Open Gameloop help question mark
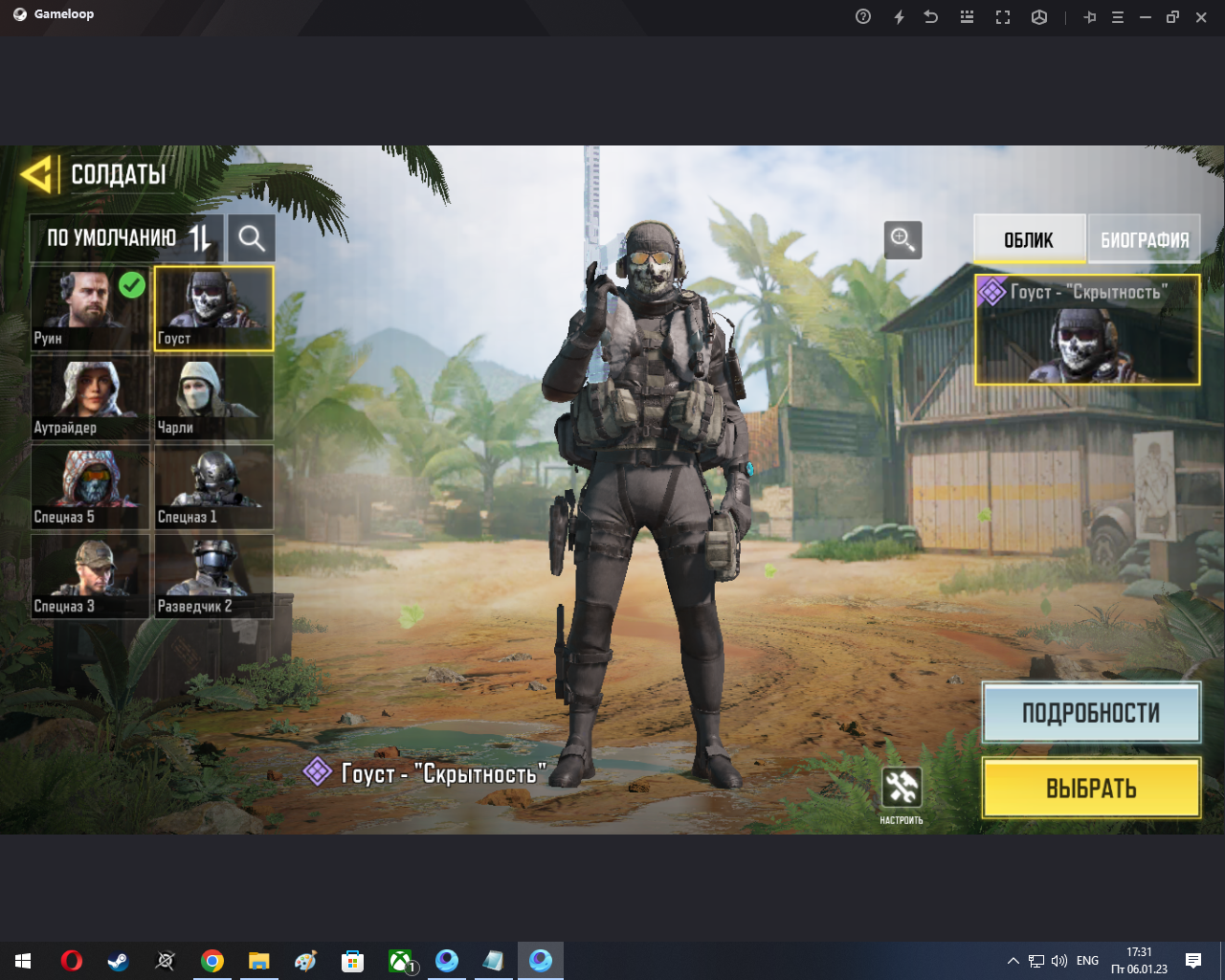This screenshot has height=980, width=1225. pos(863,17)
